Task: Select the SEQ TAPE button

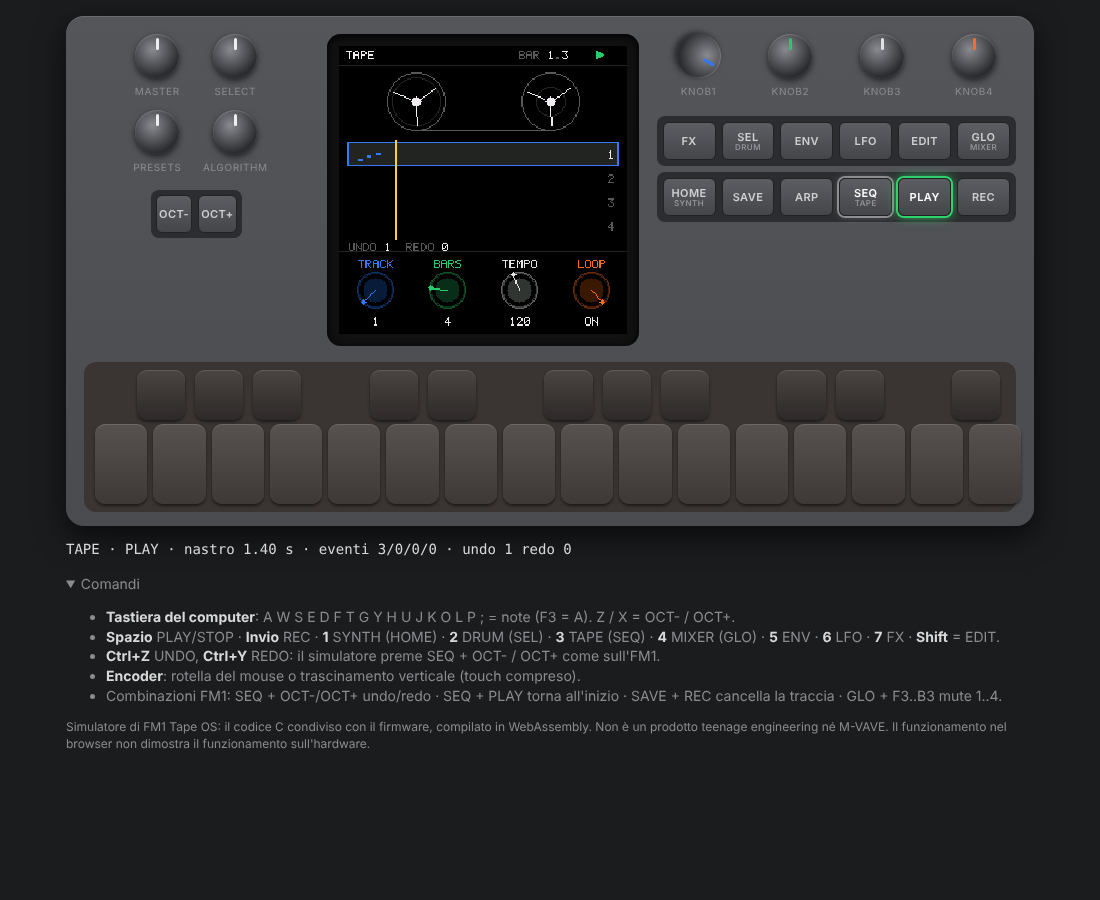Action: (866, 197)
